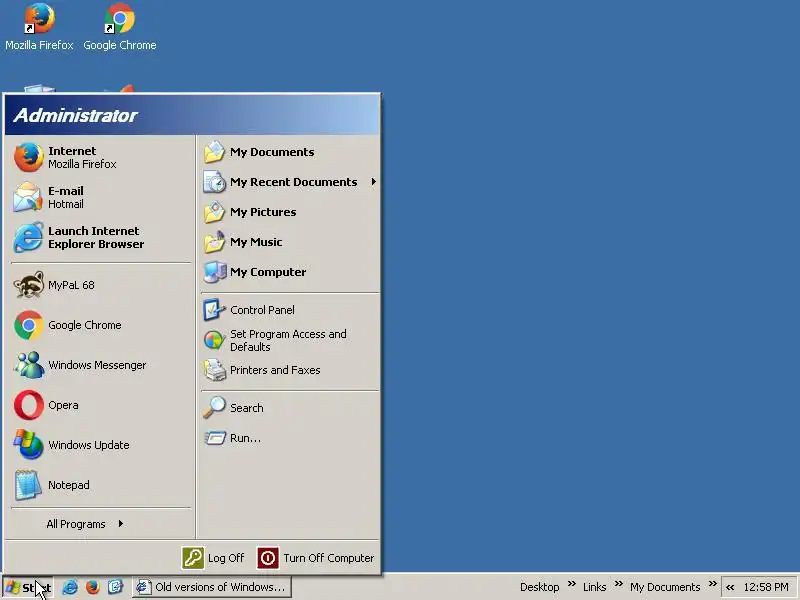The image size is (800, 600).
Task: Open Control Panel
Action: pyautogui.click(x=290, y=310)
